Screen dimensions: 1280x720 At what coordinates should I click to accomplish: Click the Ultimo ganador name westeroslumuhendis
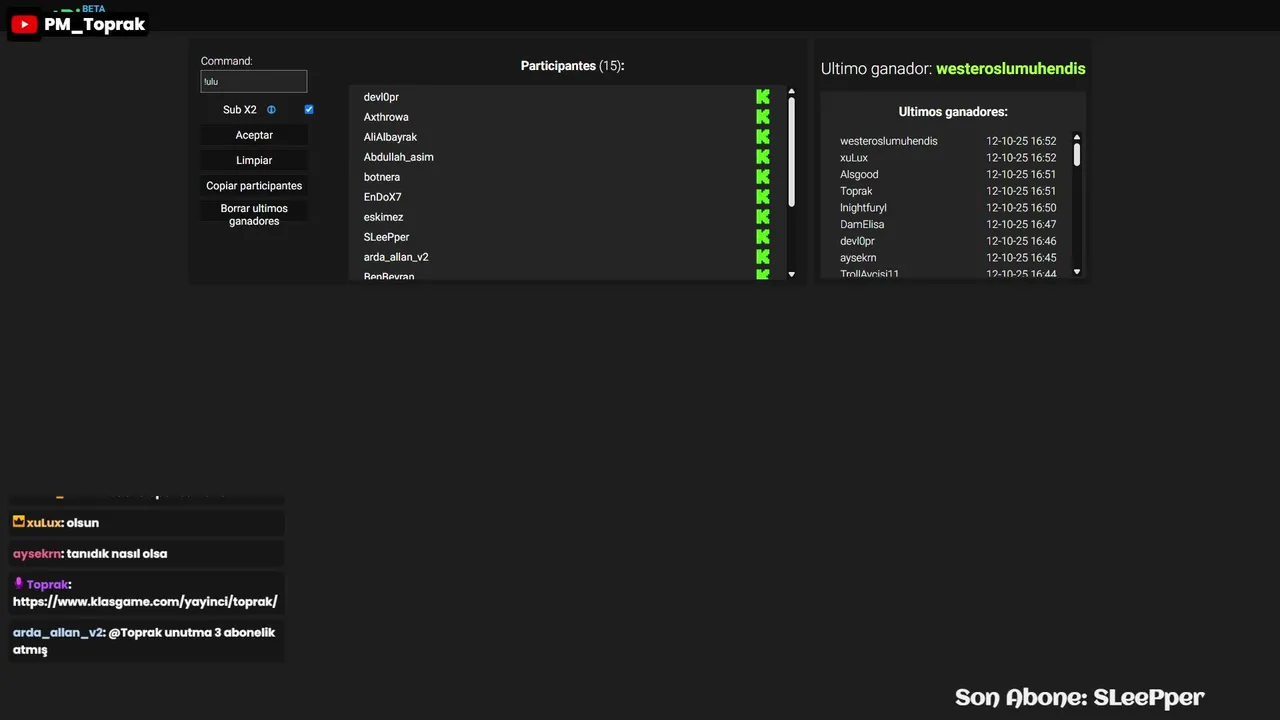click(1010, 69)
